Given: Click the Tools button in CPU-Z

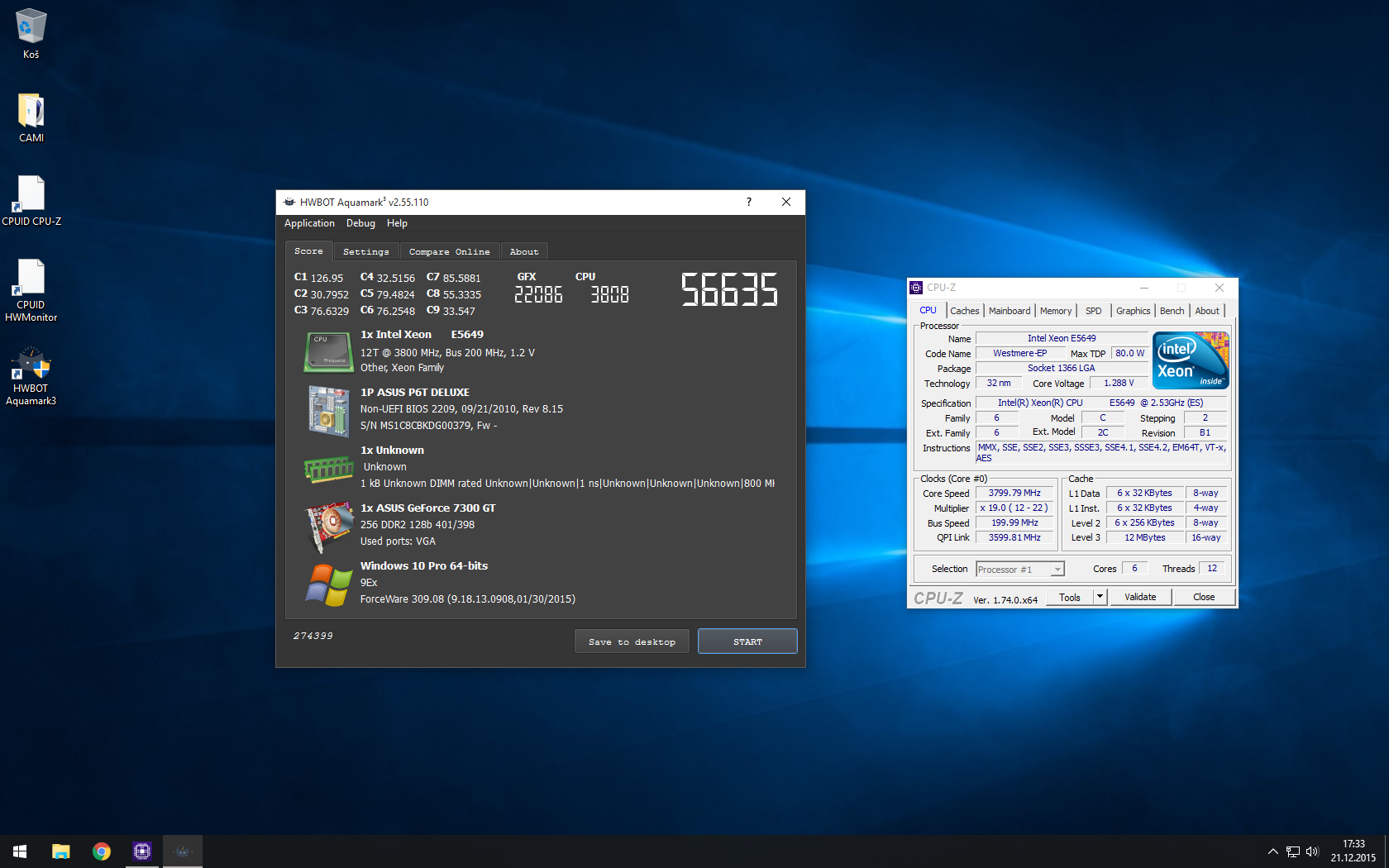Looking at the screenshot, I should pyautogui.click(x=1070, y=597).
